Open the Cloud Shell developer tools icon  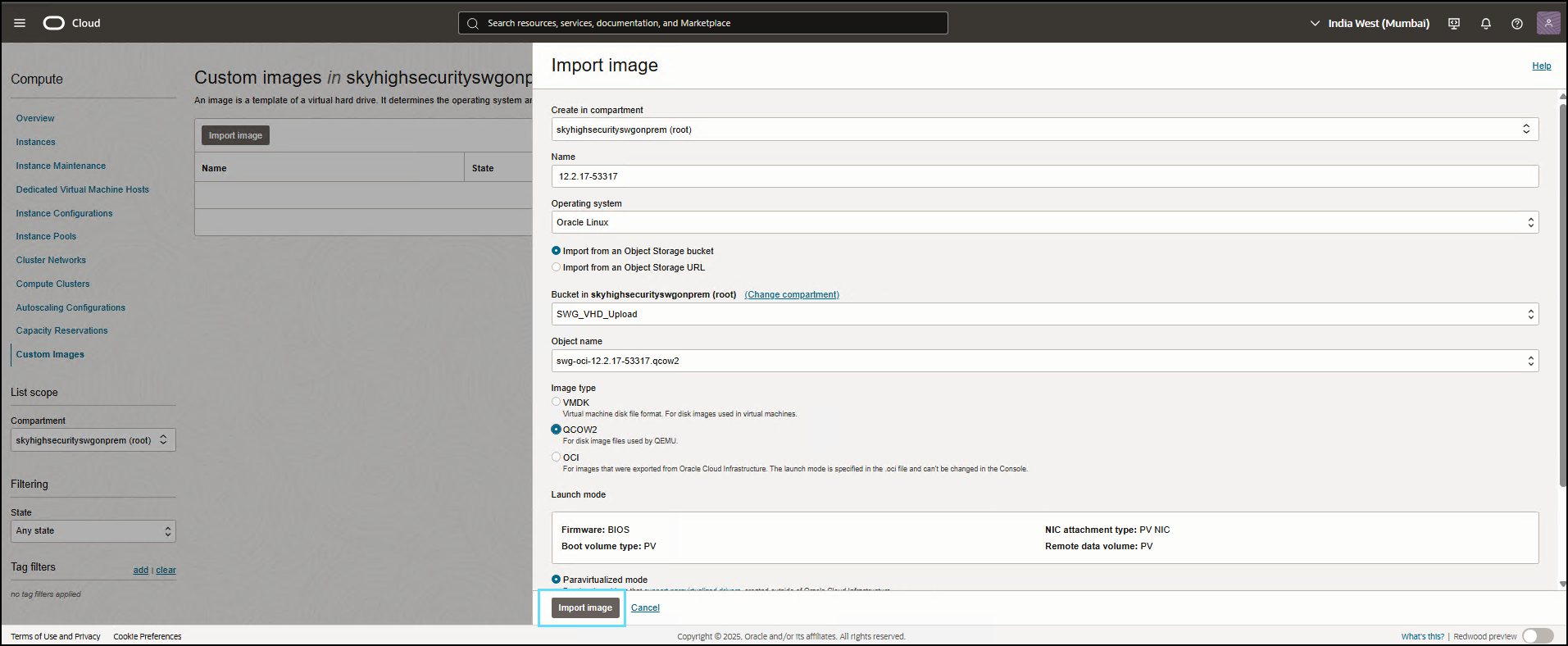tap(1454, 24)
